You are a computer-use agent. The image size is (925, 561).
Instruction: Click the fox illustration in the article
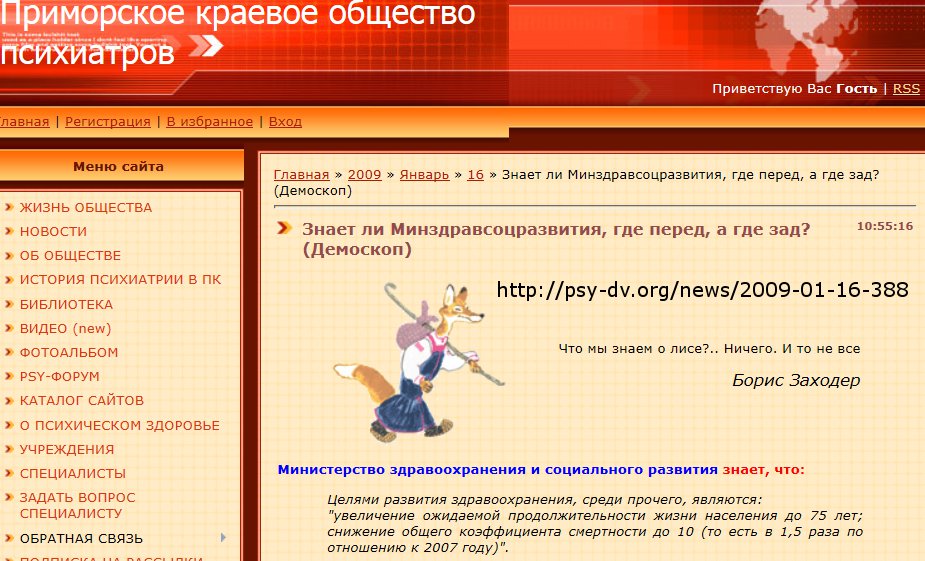[417, 362]
